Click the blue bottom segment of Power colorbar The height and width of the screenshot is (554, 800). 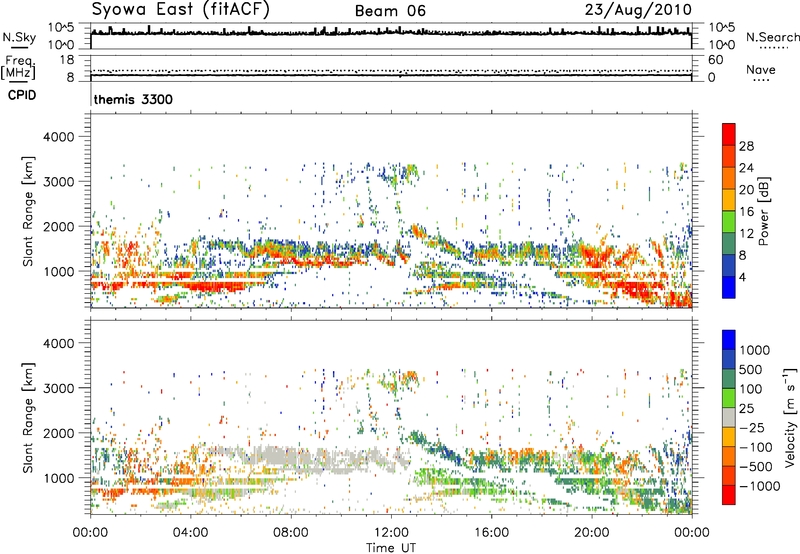(729, 287)
